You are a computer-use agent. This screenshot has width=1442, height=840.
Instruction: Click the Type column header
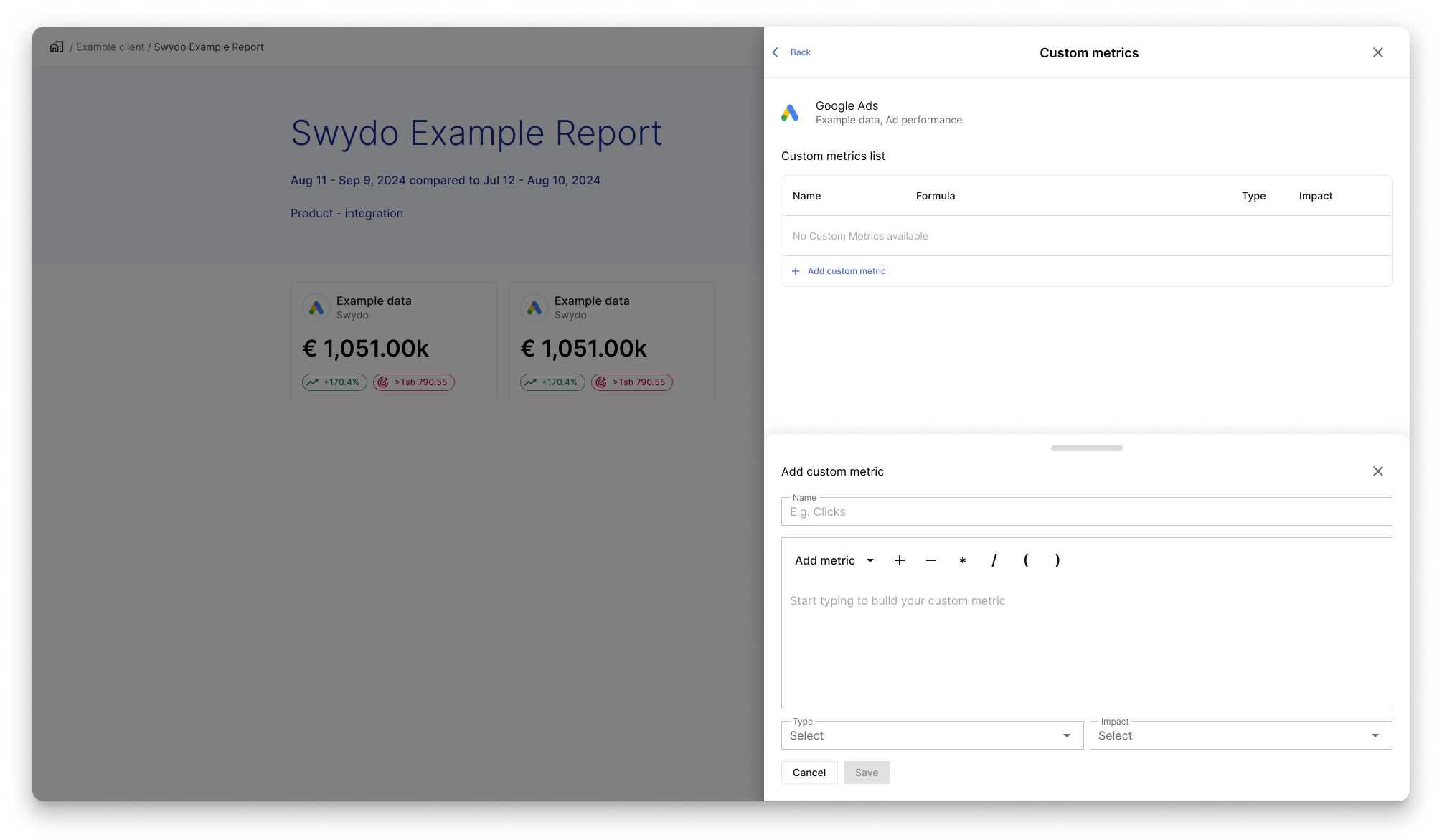(1253, 196)
